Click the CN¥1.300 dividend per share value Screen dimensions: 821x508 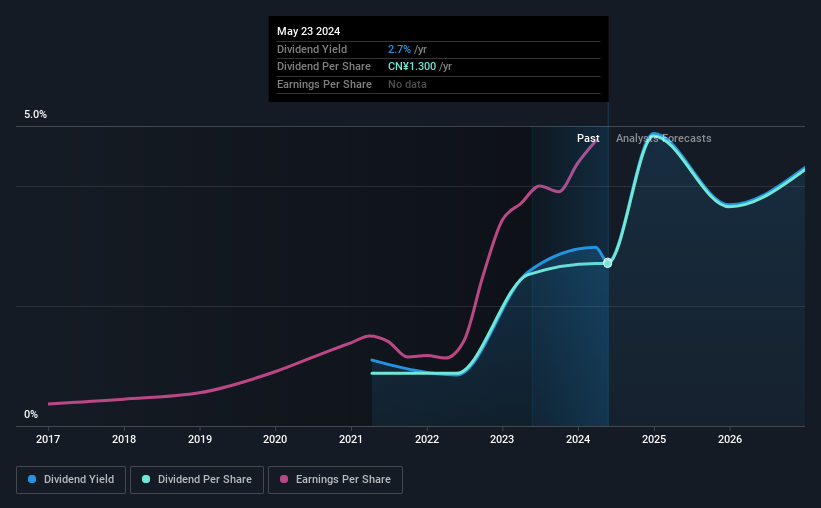(x=412, y=67)
